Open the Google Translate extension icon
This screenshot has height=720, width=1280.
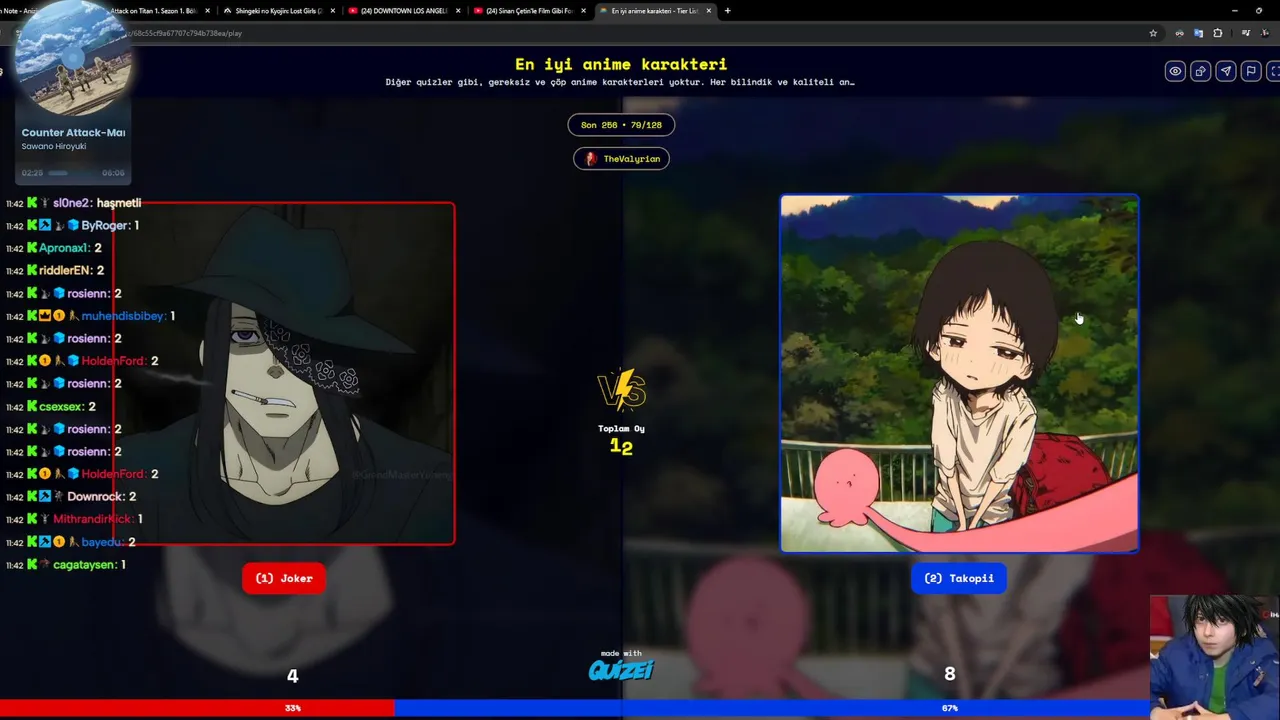click(1198, 33)
